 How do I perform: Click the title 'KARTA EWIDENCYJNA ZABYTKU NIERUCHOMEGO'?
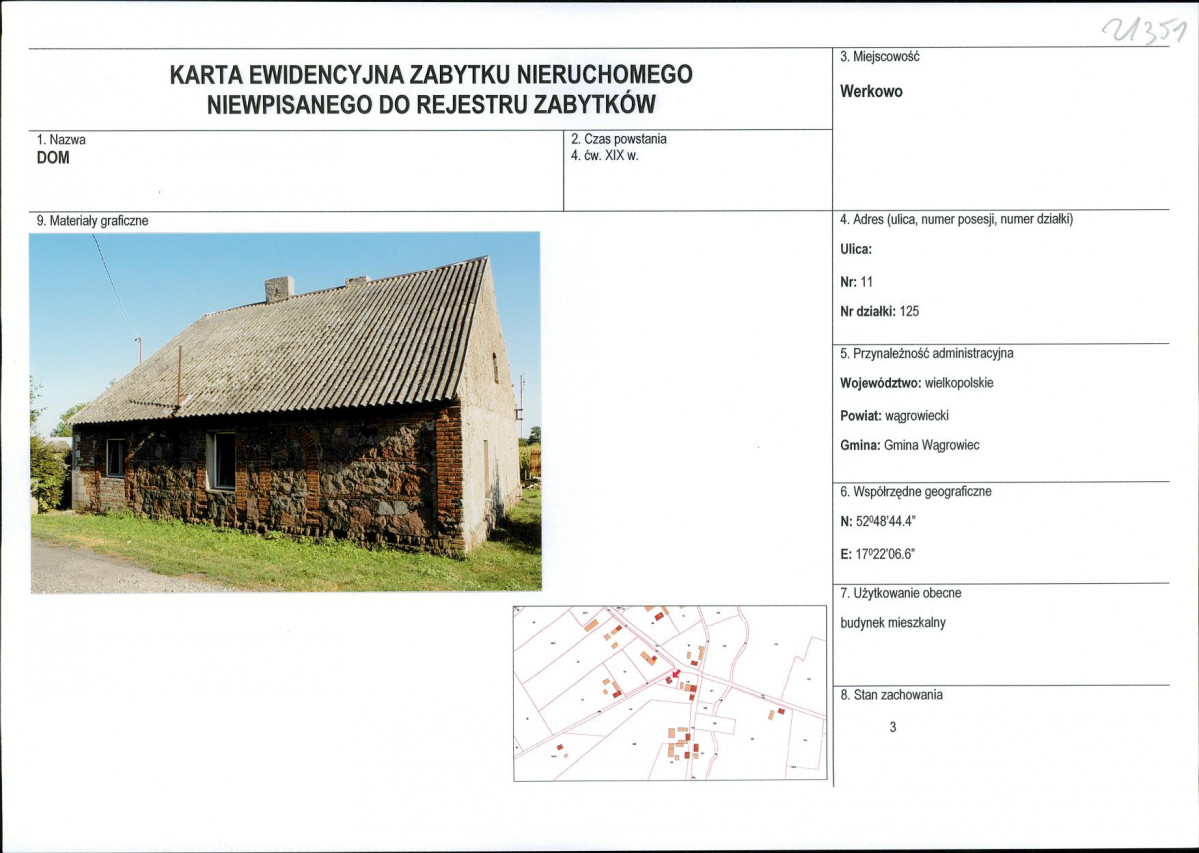[431, 75]
